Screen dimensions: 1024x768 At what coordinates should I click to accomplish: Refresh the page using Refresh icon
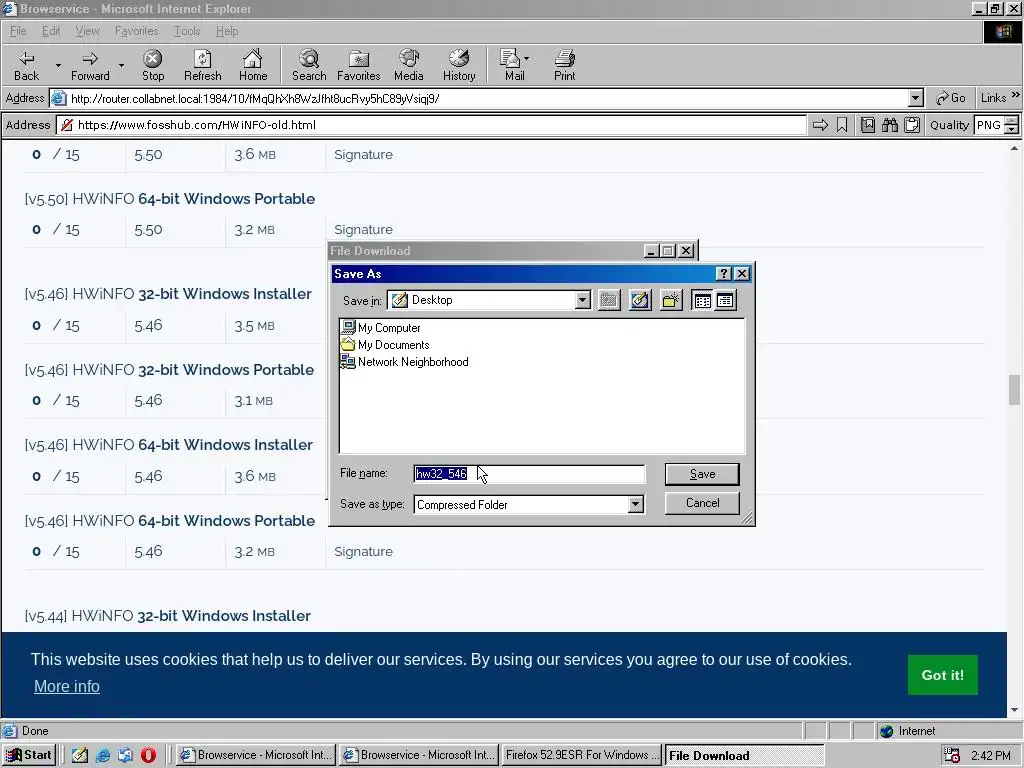(202, 65)
